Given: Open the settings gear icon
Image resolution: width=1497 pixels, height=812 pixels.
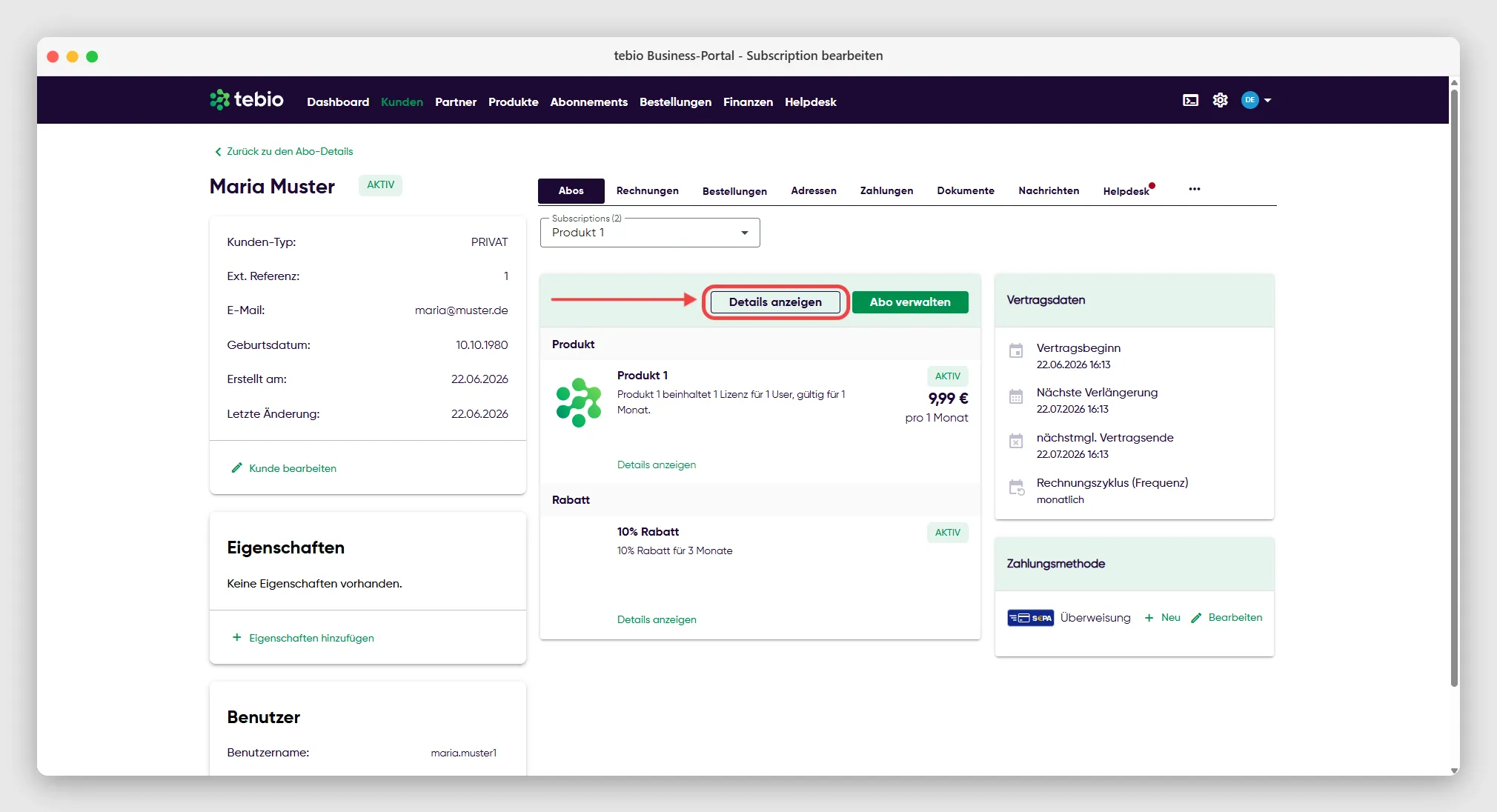Looking at the screenshot, I should [x=1220, y=100].
